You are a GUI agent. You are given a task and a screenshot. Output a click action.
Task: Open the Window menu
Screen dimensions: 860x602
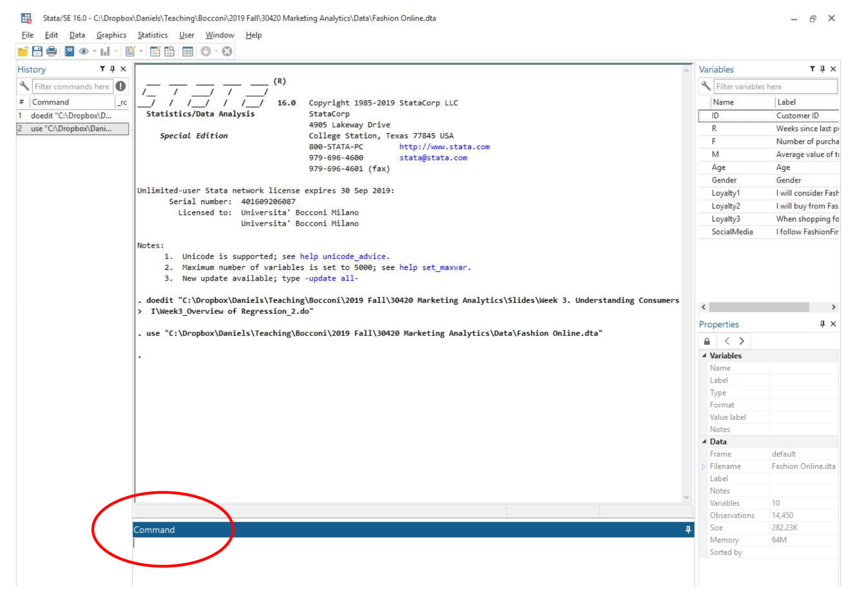point(219,35)
